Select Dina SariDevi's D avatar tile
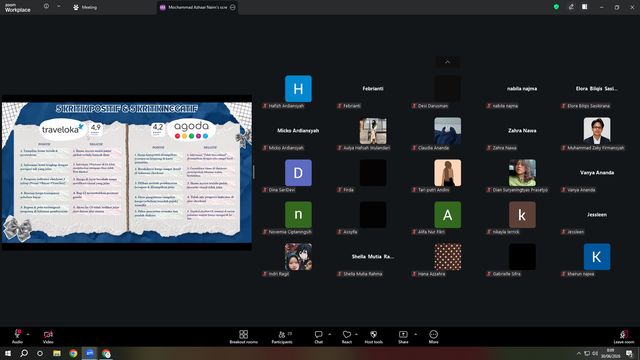This screenshot has width=640, height=360. pos(298,173)
